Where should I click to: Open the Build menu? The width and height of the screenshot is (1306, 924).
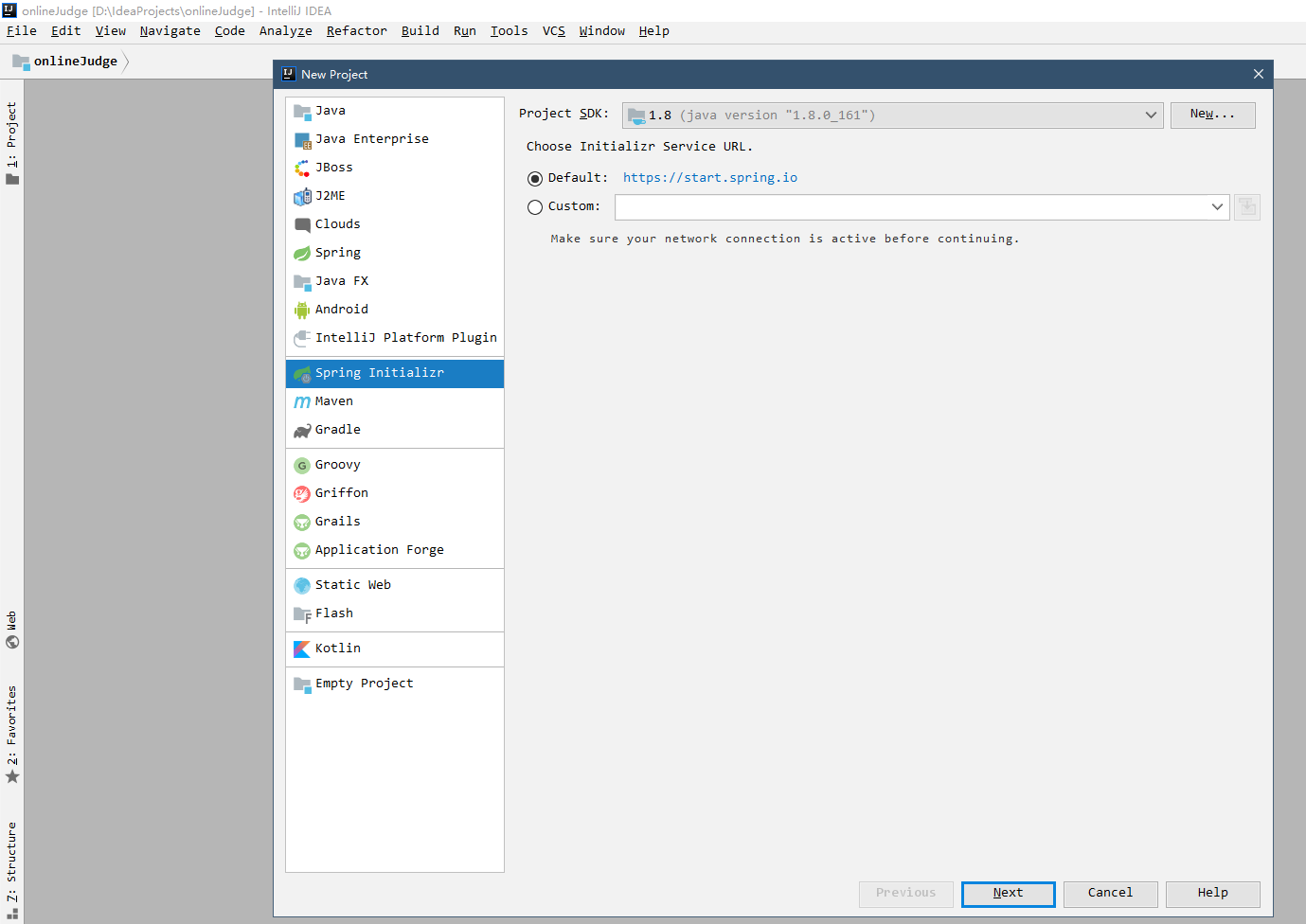coord(420,31)
